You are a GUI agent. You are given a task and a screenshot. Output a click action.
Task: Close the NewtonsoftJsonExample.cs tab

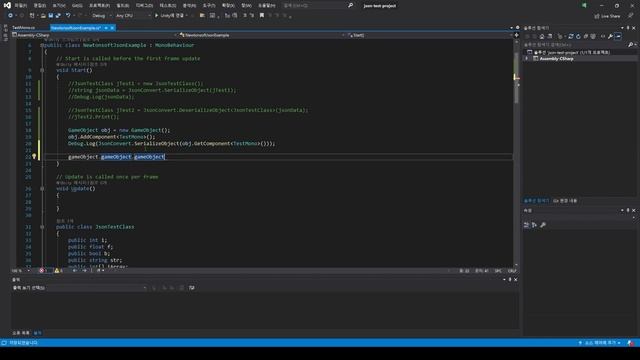112,28
